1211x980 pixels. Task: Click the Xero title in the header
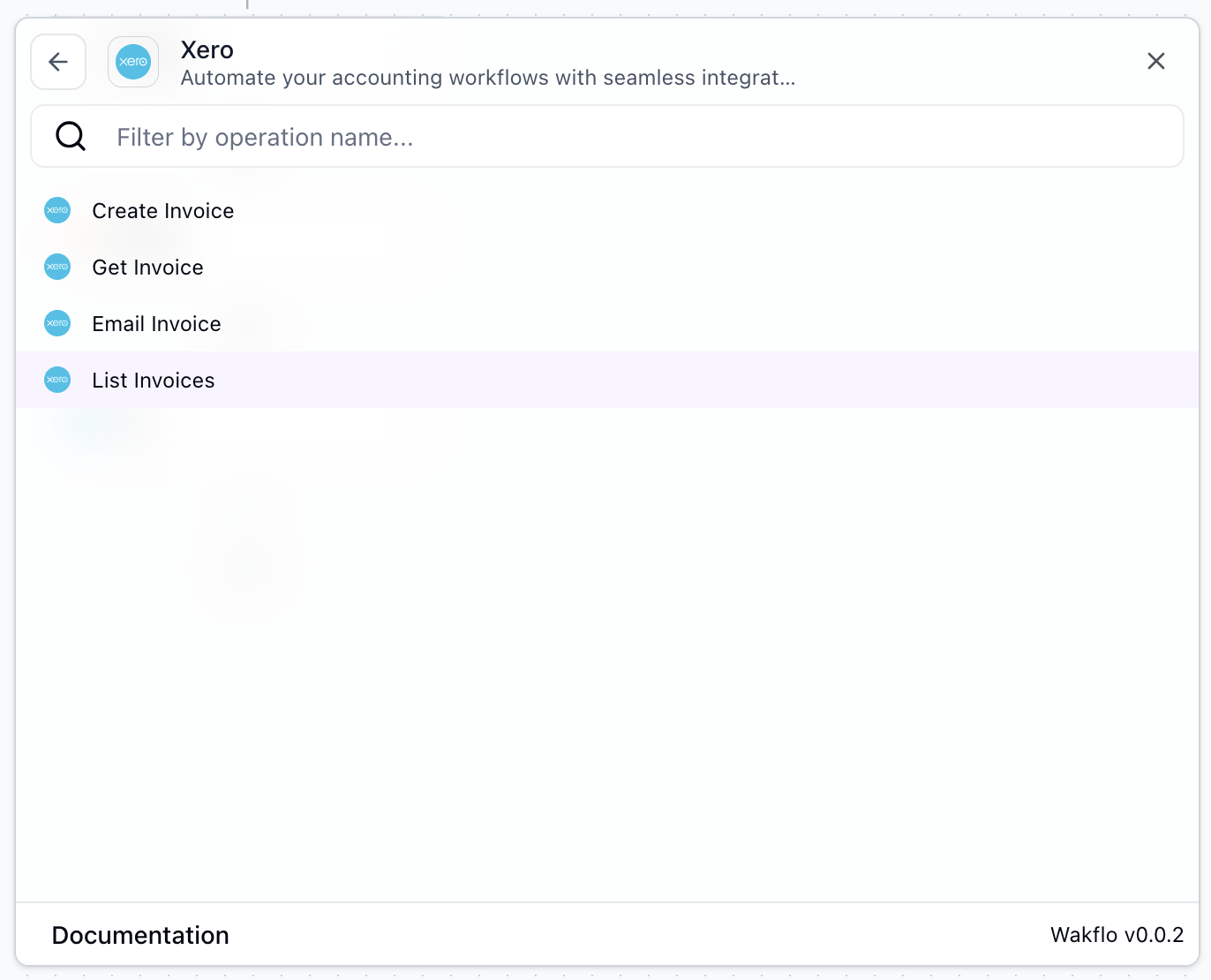click(207, 49)
